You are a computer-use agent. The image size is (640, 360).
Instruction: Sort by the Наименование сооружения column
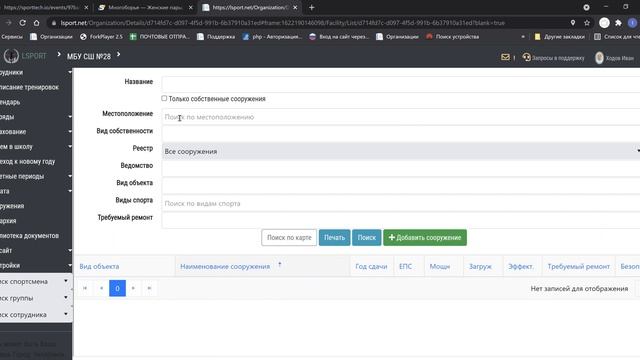pos(225,267)
